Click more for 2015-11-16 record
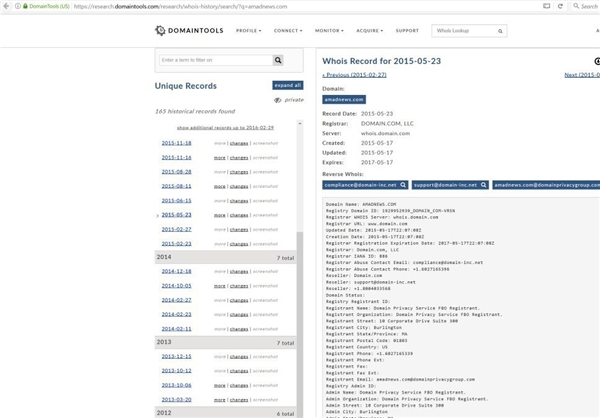This screenshot has height=418, width=600. pos(220,158)
